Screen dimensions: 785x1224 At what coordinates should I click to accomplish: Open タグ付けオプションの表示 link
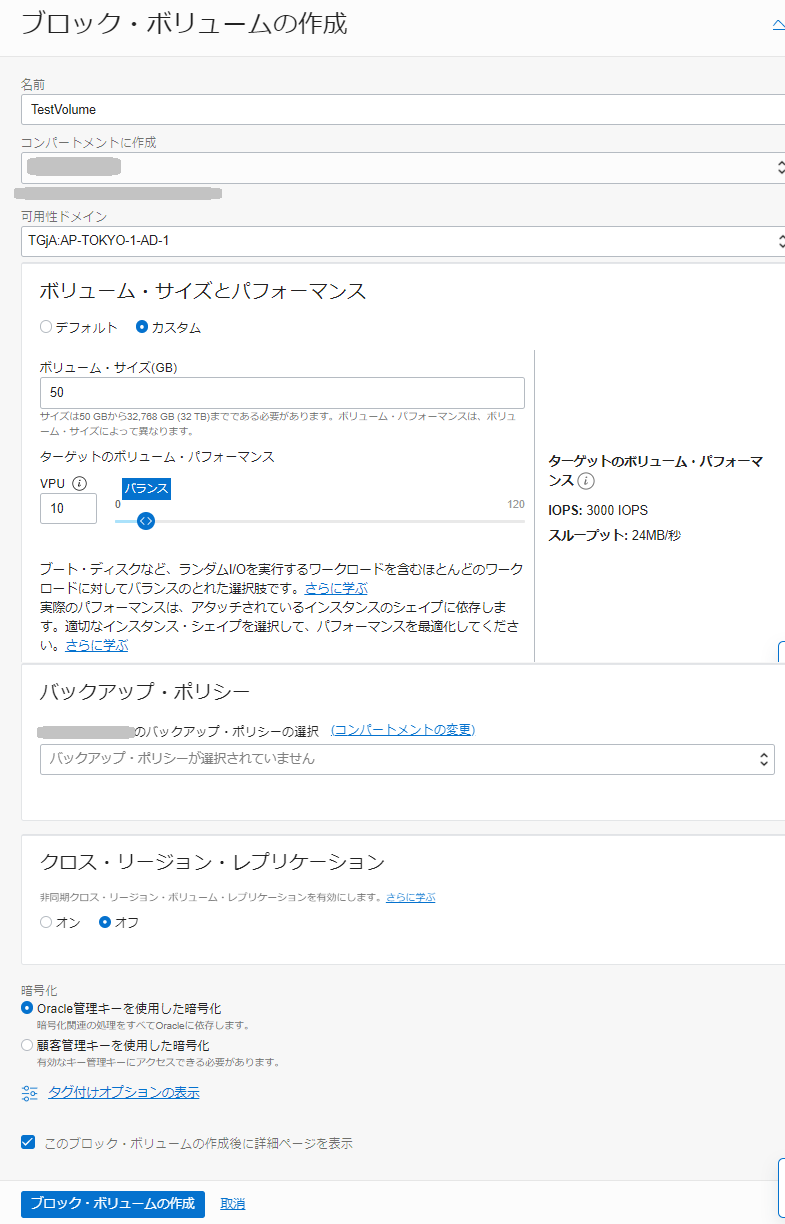tap(123, 1093)
